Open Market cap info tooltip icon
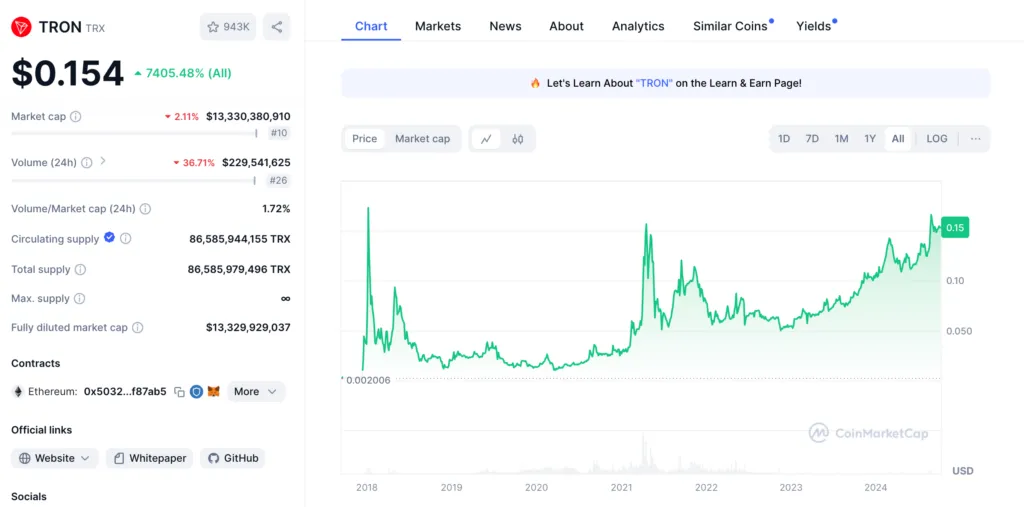This screenshot has width=1024, height=507. pyautogui.click(x=76, y=116)
